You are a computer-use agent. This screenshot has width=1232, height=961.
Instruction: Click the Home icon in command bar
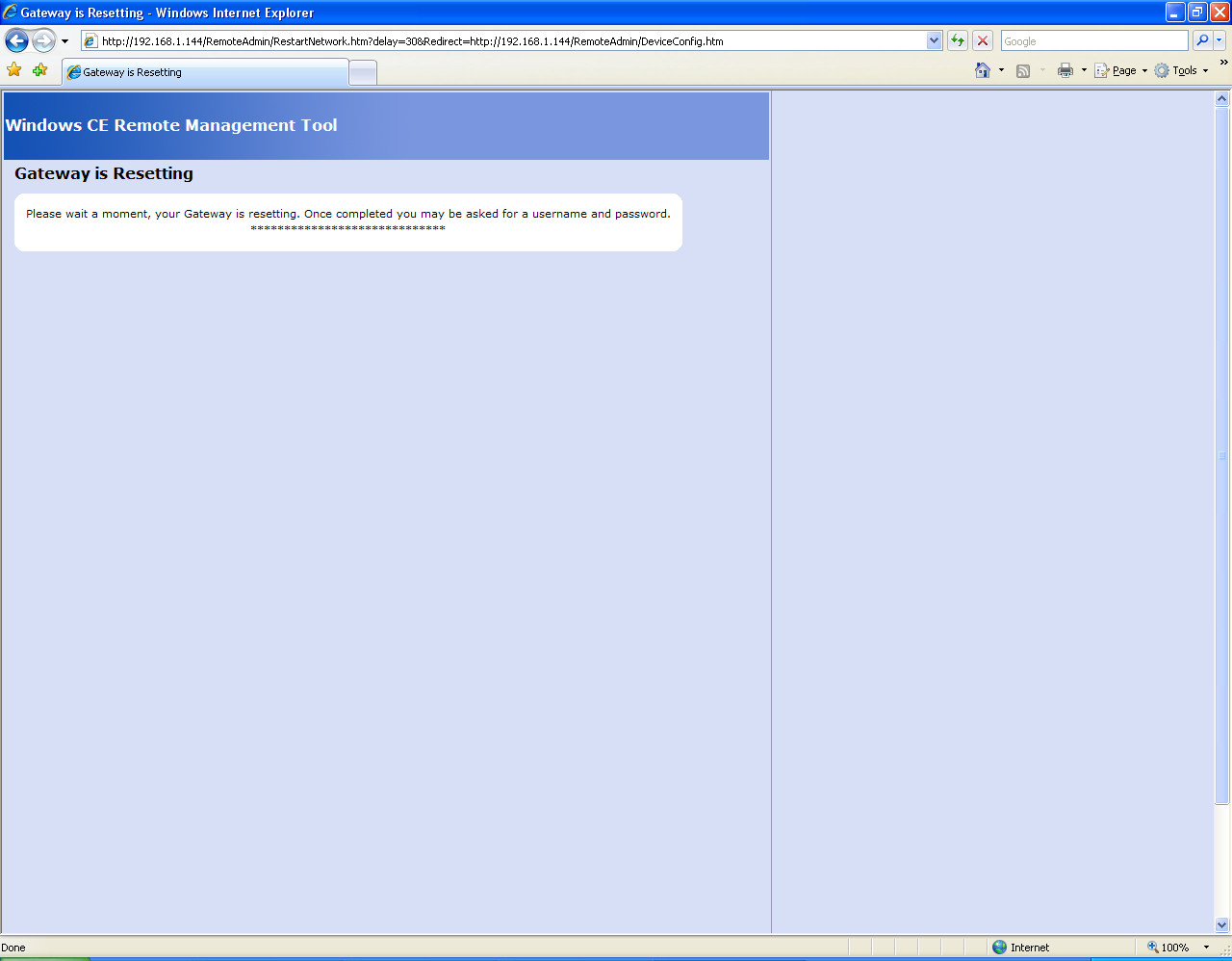[983, 70]
